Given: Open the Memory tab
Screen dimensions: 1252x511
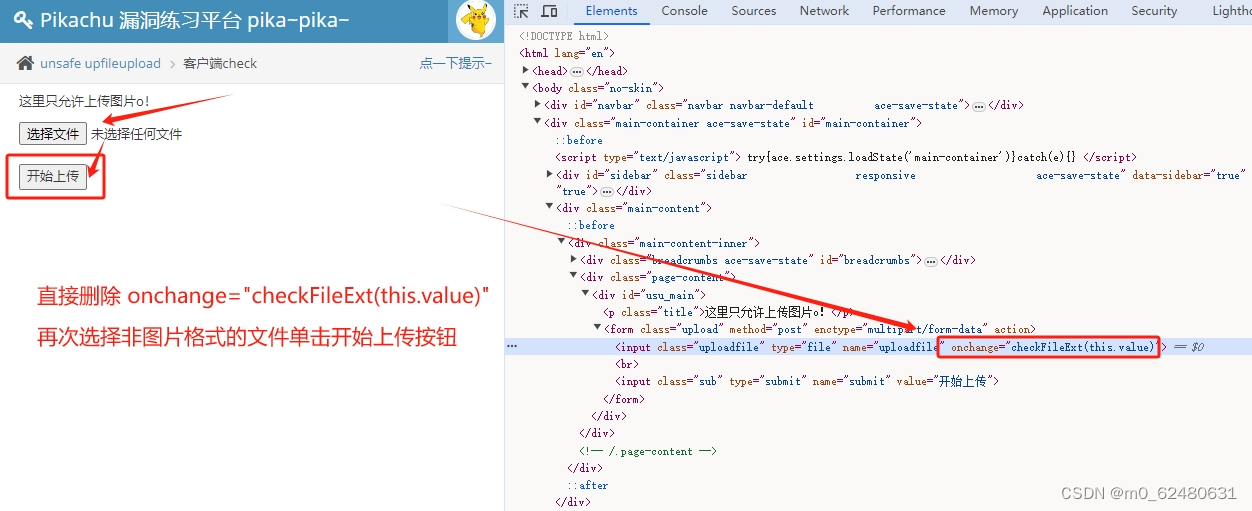Looking at the screenshot, I should (x=993, y=11).
